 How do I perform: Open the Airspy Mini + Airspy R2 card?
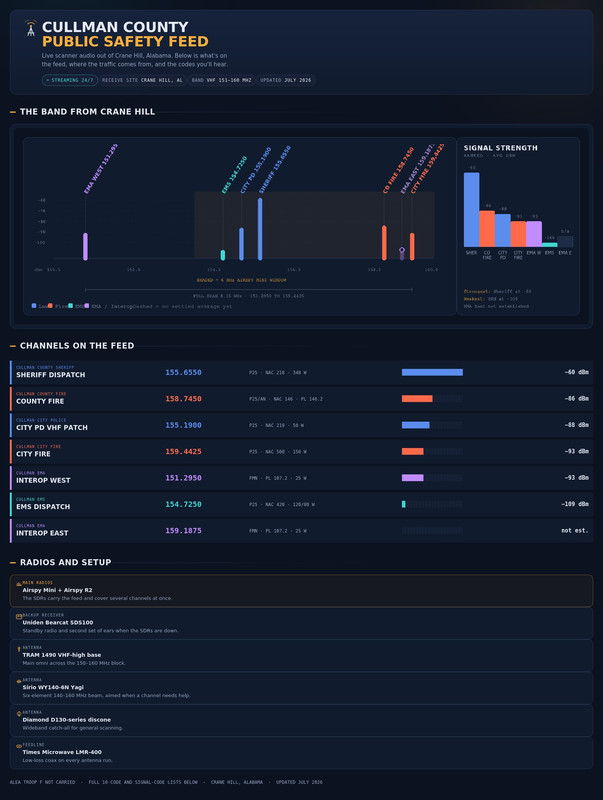point(301,591)
